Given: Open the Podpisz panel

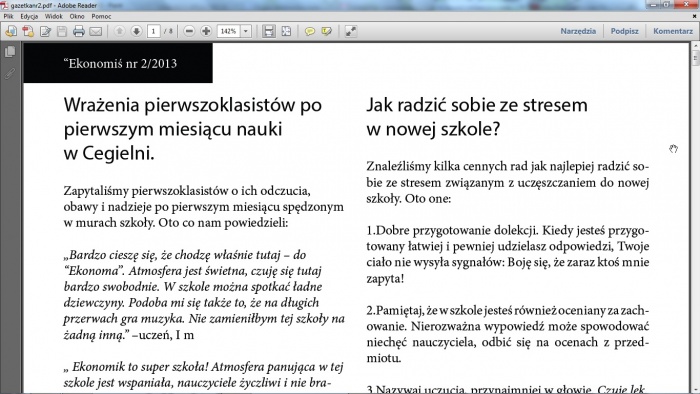Looking at the screenshot, I should [x=625, y=31].
